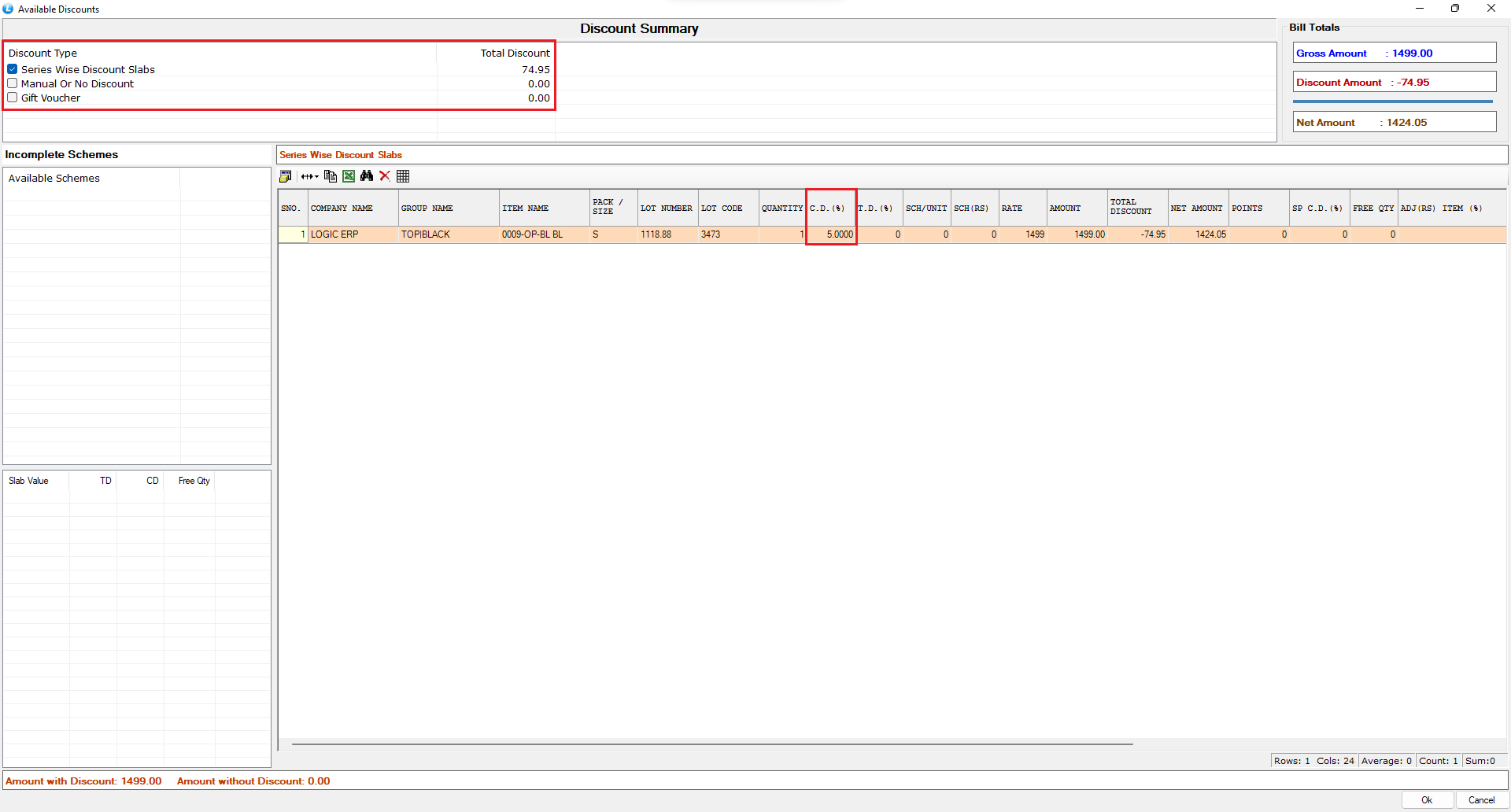Click the red X delete icon
1511x812 pixels.
pyautogui.click(x=385, y=176)
